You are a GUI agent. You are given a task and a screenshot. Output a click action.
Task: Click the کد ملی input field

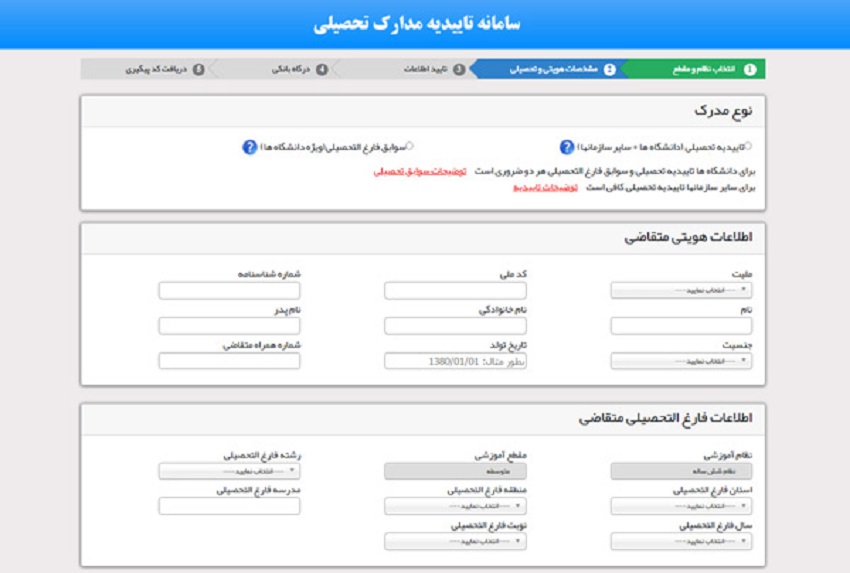click(x=455, y=291)
